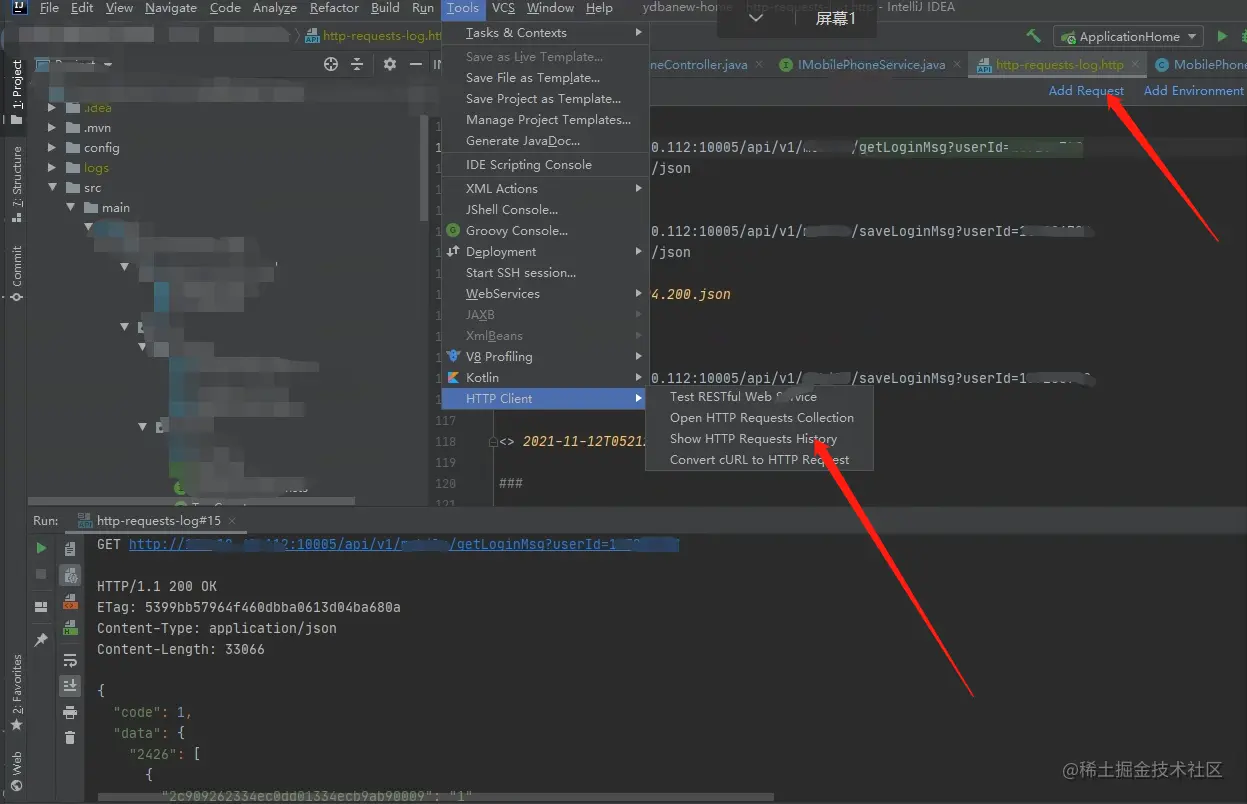1247x804 pixels.
Task: Choose Test RESTful Web Service
Action: [x=760, y=396]
